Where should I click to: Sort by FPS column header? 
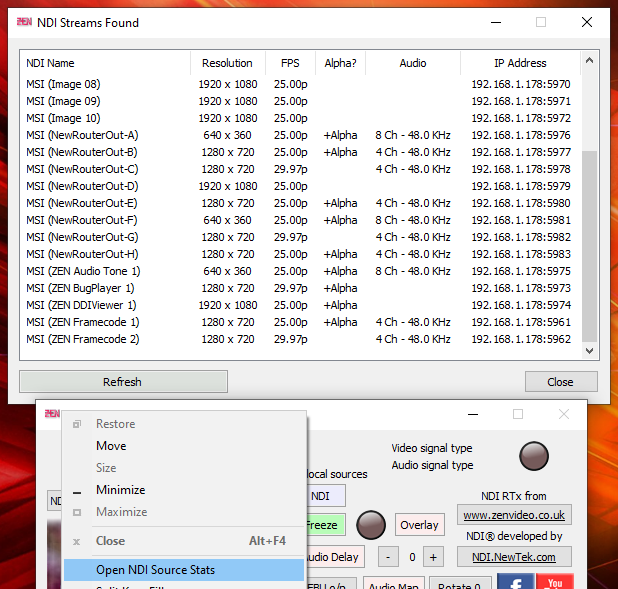coord(290,63)
